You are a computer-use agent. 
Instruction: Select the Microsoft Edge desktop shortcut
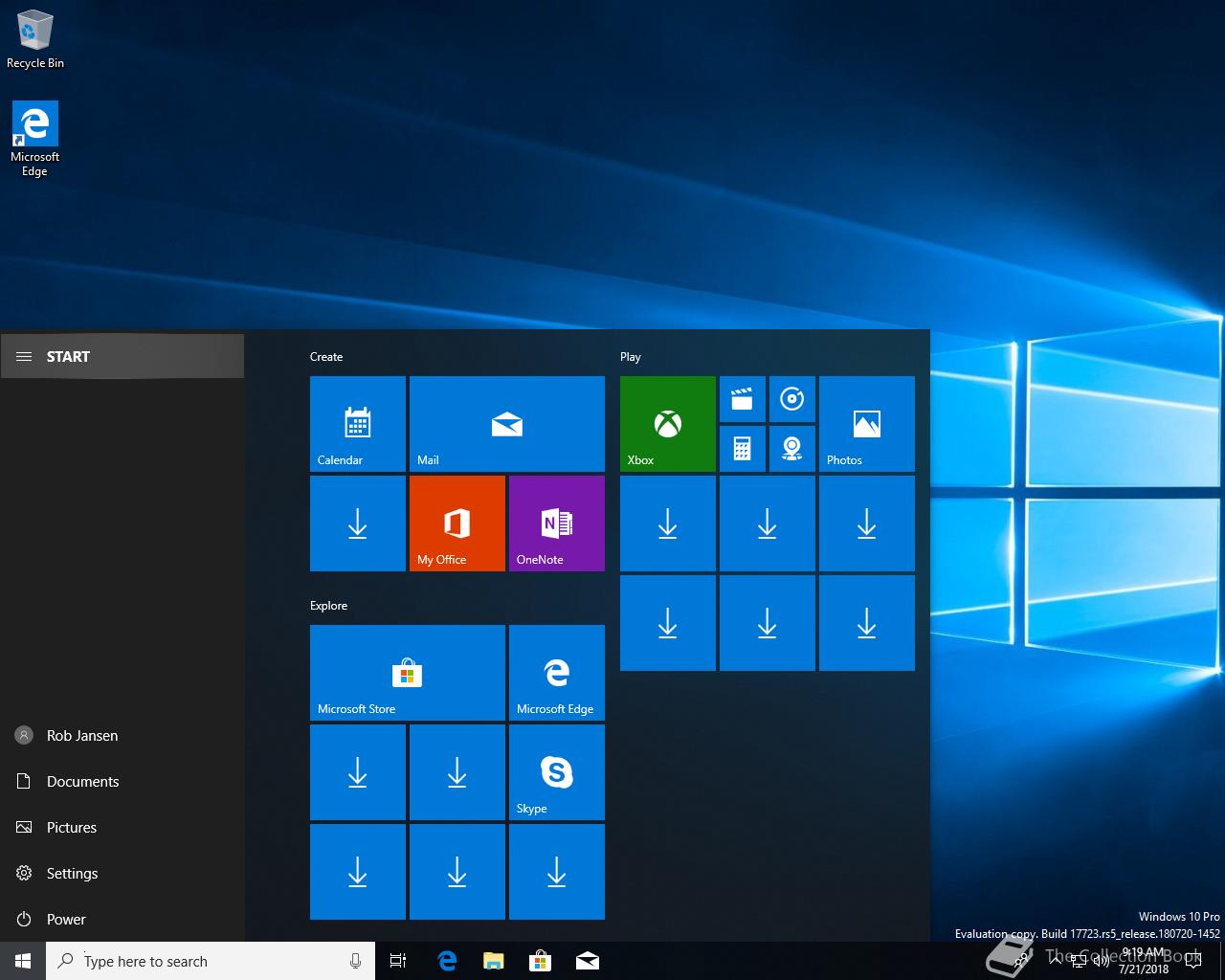(35, 140)
